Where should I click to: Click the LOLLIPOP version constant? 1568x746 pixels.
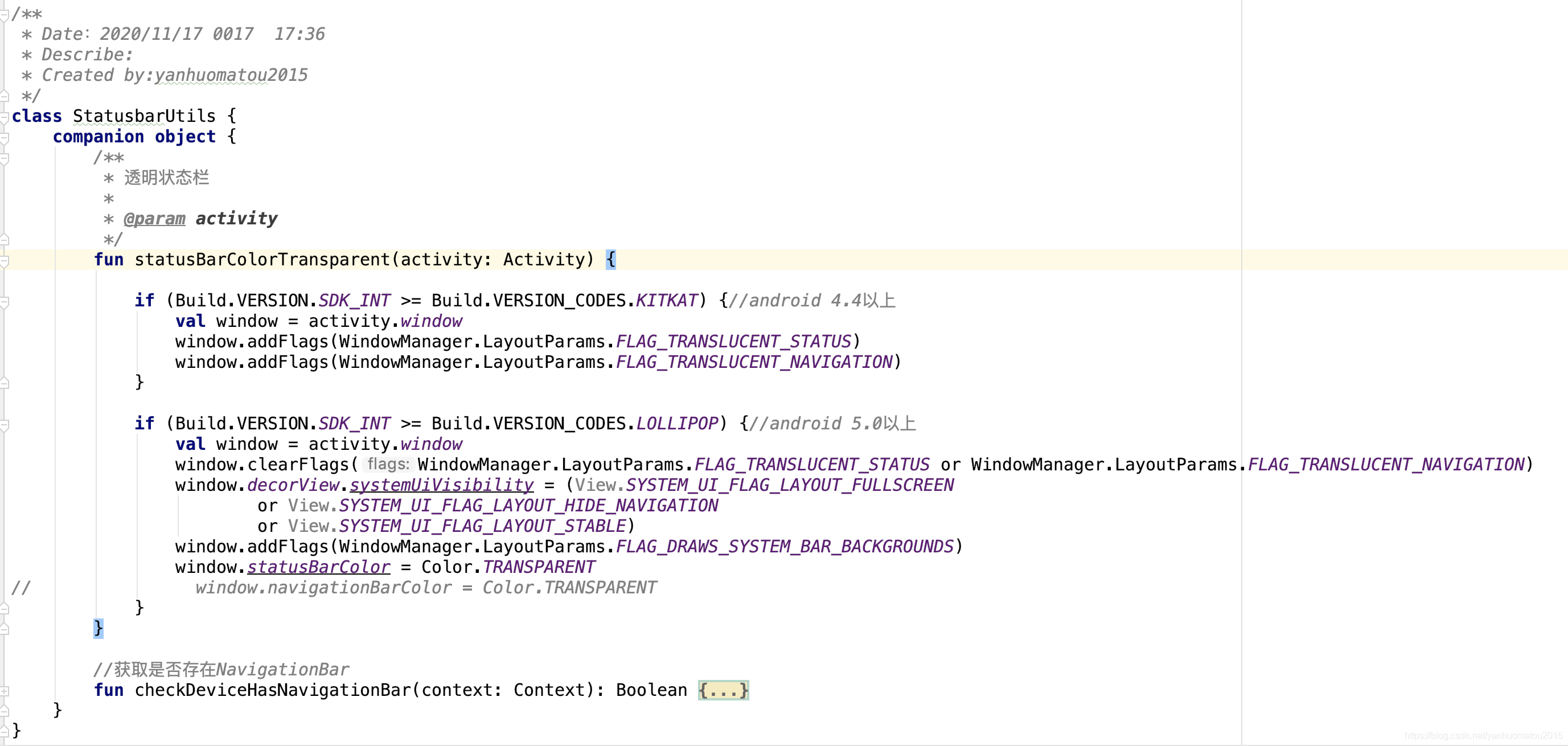[x=677, y=424]
